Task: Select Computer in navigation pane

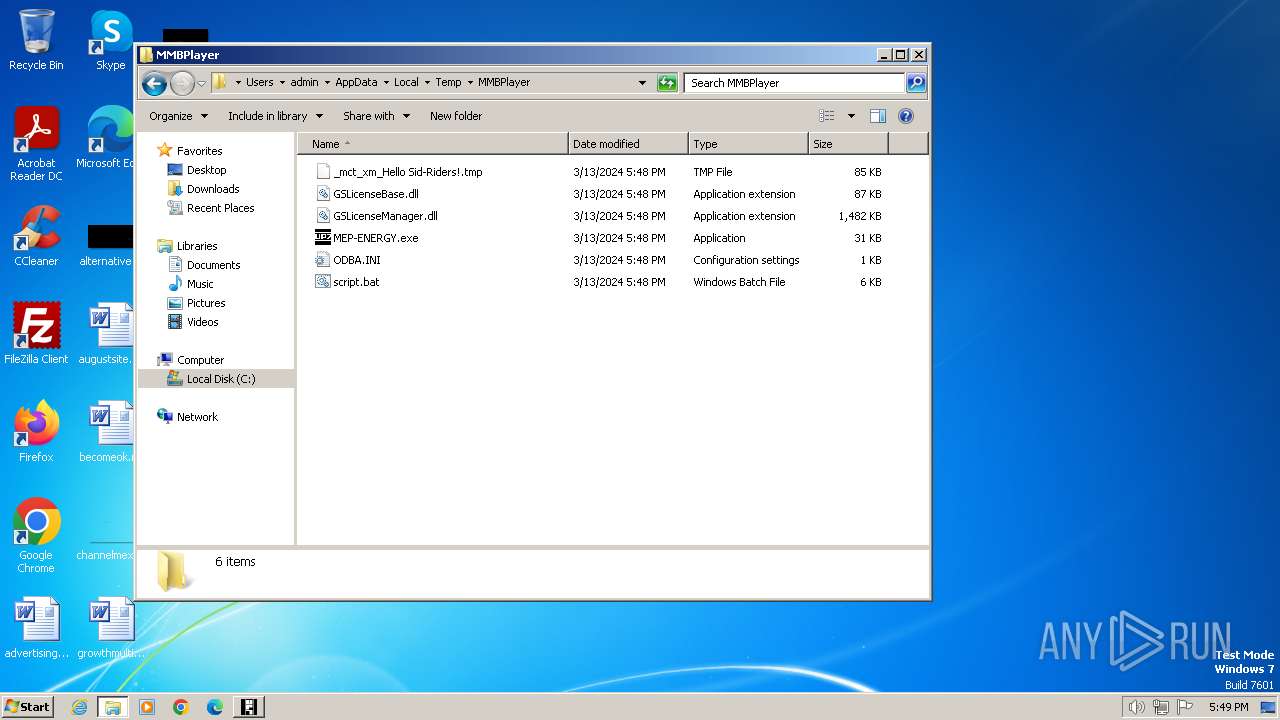Action: (200, 360)
